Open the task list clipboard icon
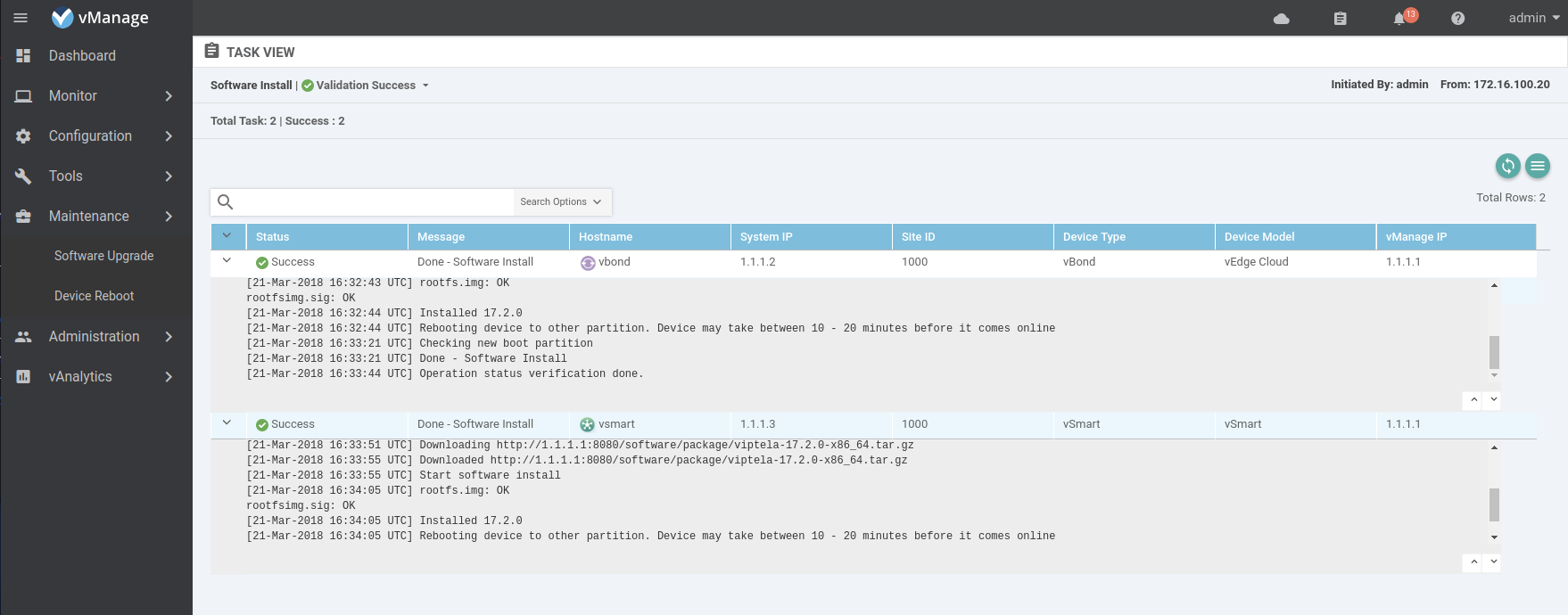Image resolution: width=1568 pixels, height=615 pixels. pyautogui.click(x=1340, y=19)
